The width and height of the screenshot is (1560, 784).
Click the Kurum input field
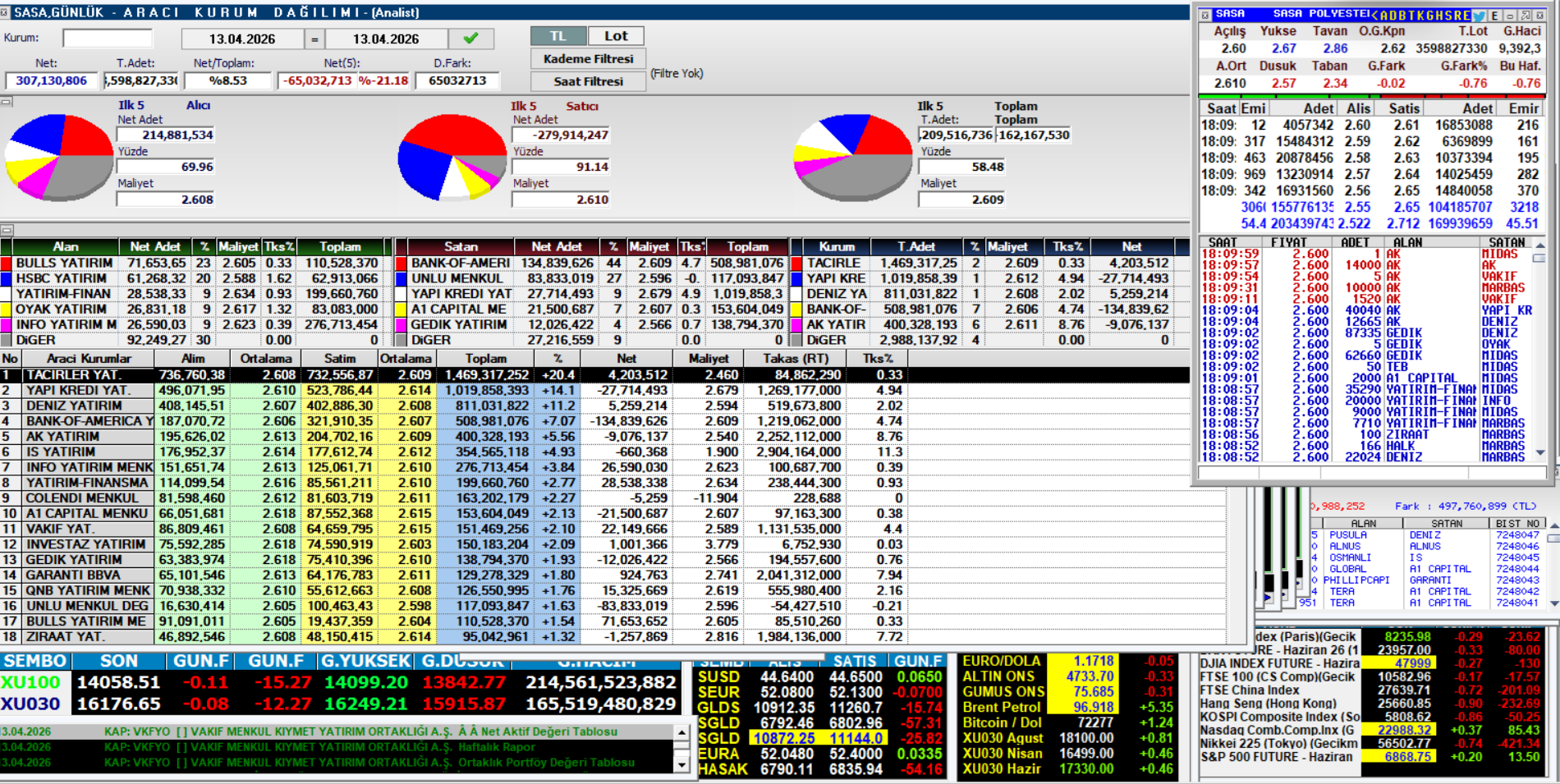pos(108,39)
